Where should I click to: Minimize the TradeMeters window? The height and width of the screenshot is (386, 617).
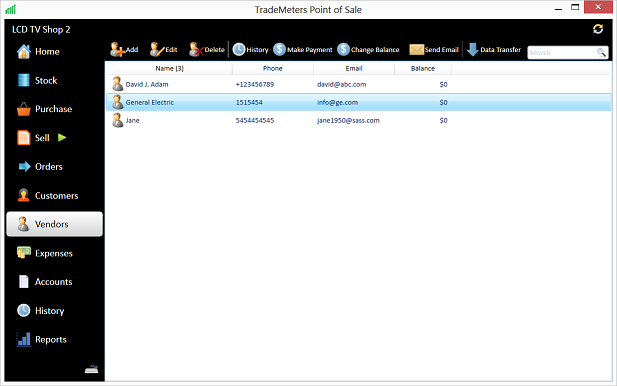point(558,8)
